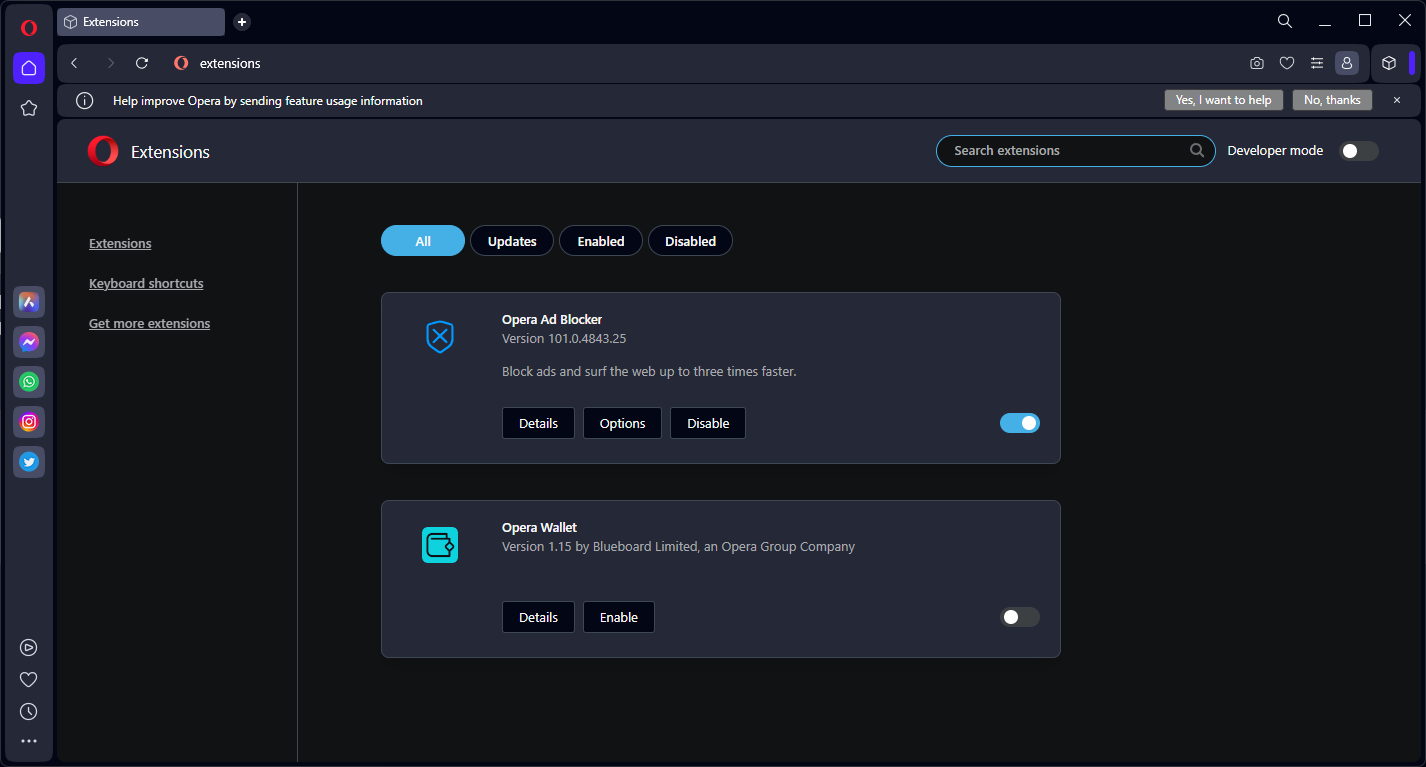
Task: Open Twitter in the sidebar
Action: (29, 462)
